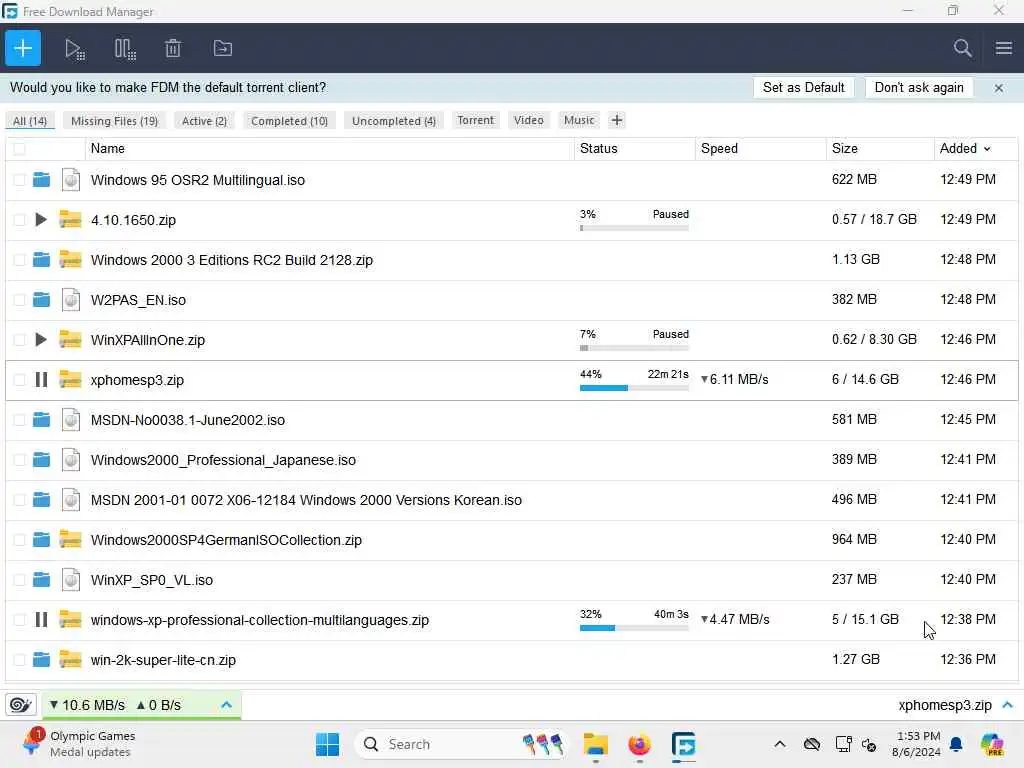
Task: Resume the paused 4.10.1650.zip download
Action: click(x=40, y=219)
